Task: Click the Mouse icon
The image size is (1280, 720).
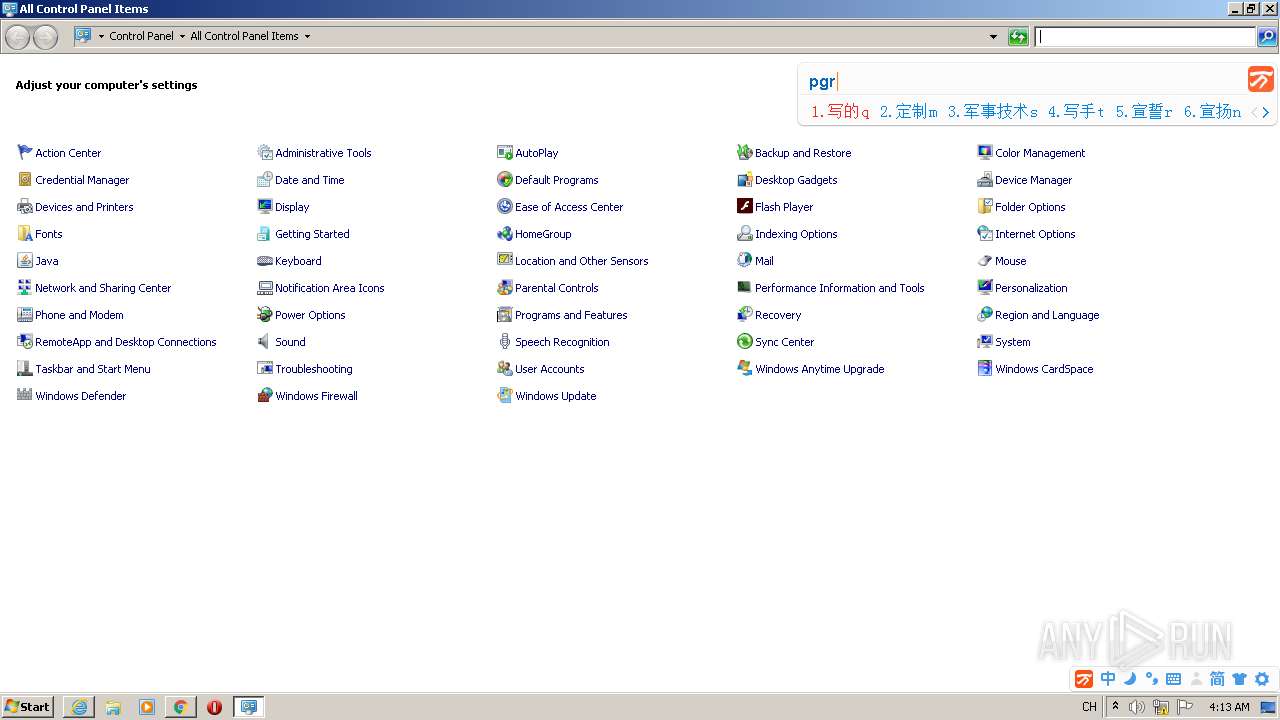Action: (985, 260)
